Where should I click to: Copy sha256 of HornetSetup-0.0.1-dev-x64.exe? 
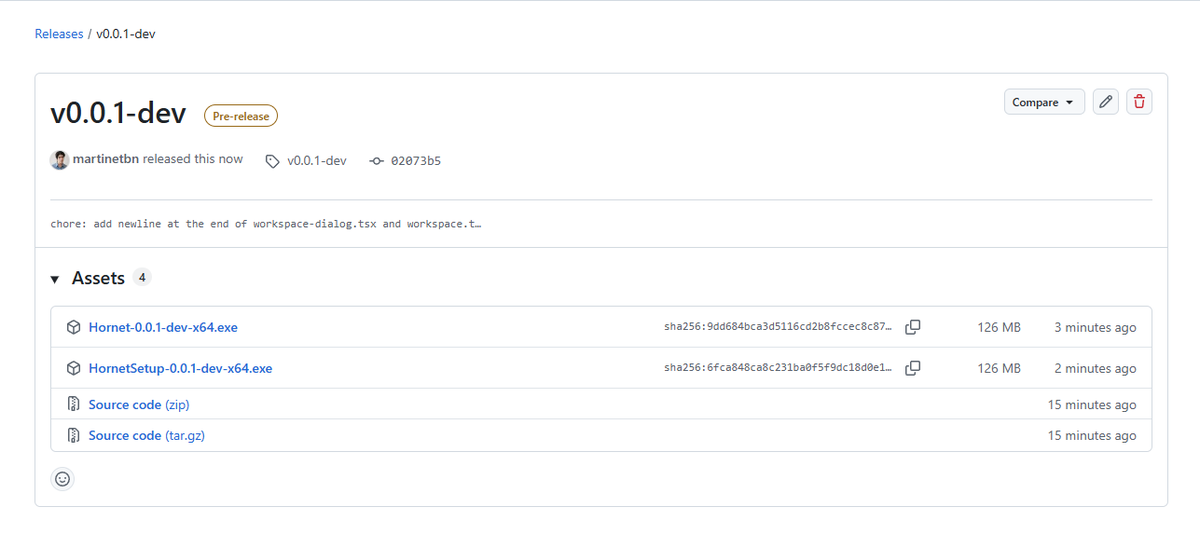pos(913,368)
